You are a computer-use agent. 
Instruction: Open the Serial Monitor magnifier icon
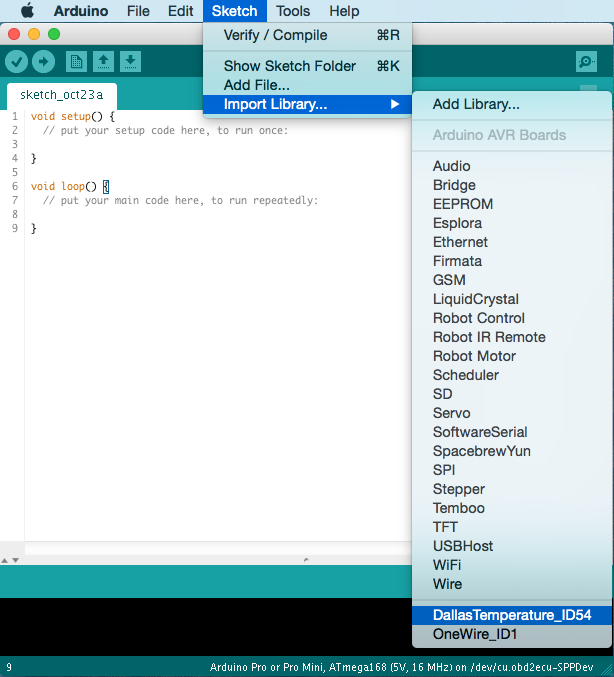tap(586, 62)
